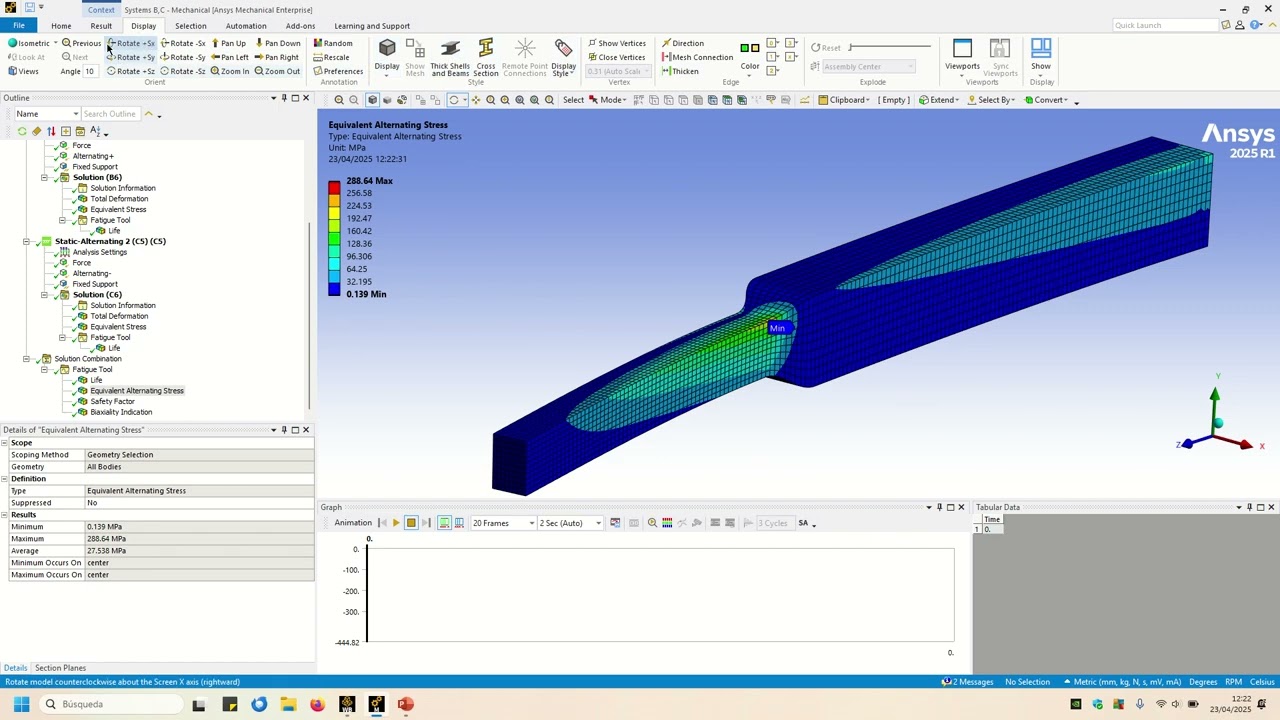This screenshot has width=1280, height=720.
Task: Open edge Color dropdown
Action: [x=750, y=57]
